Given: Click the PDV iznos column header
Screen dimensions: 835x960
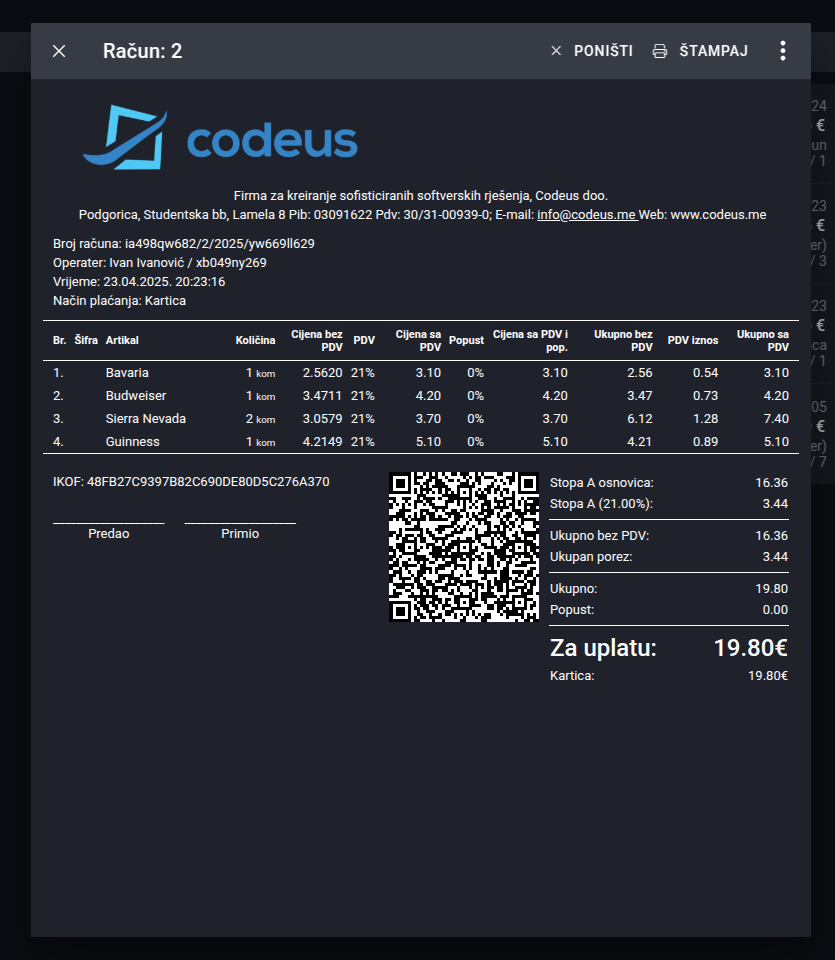Looking at the screenshot, I should [x=693, y=340].
